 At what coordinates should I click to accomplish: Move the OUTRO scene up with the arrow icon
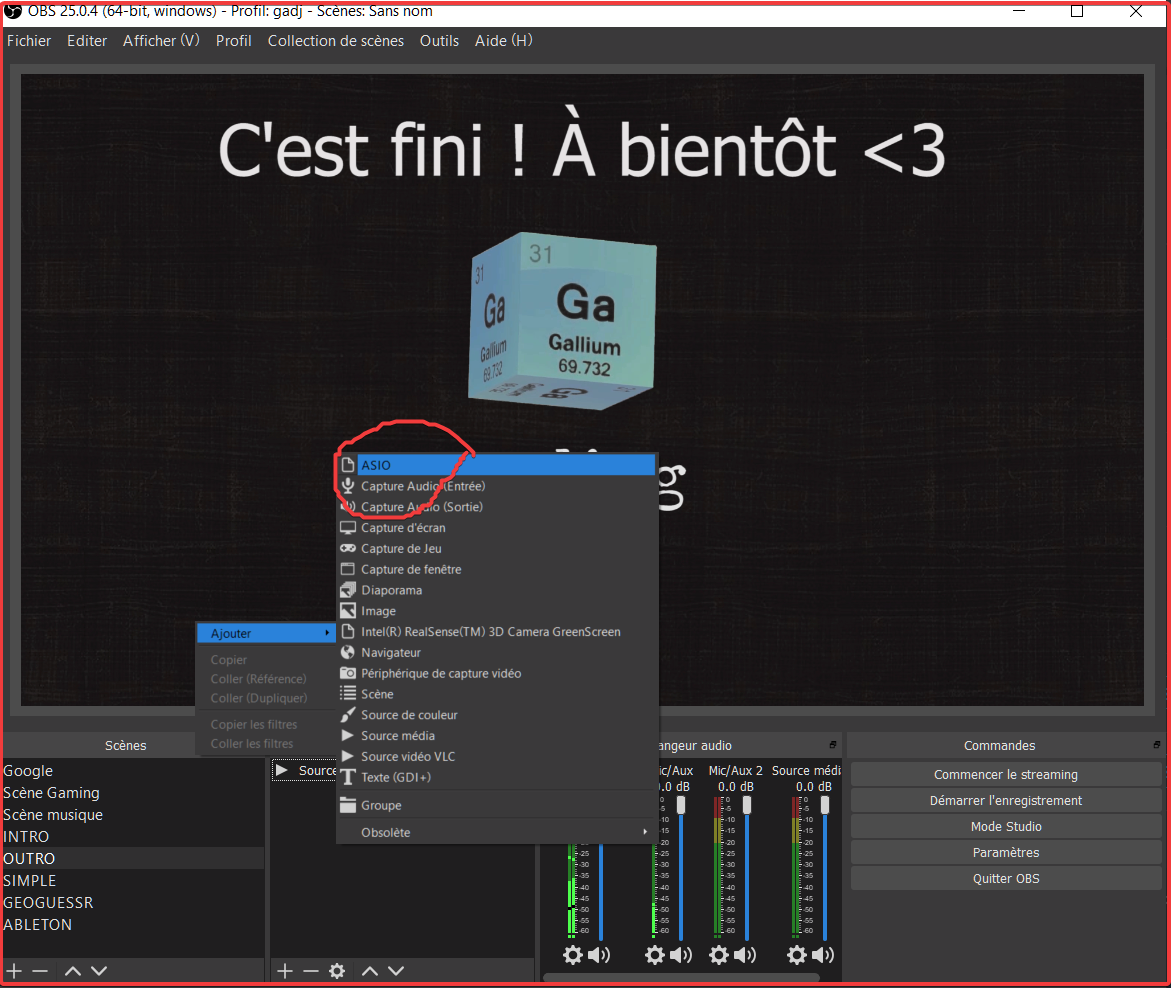click(71, 970)
